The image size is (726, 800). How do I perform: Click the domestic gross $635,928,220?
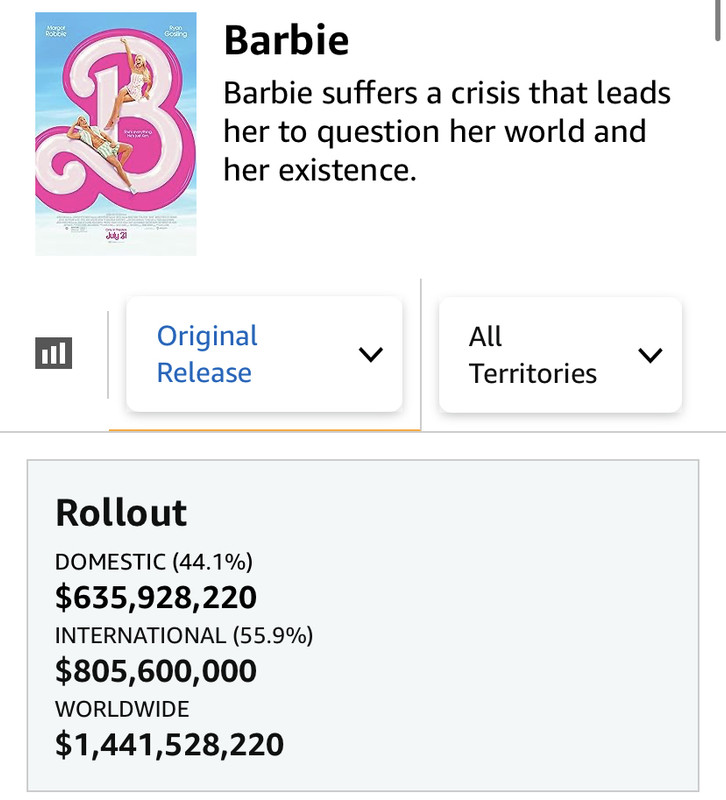[156, 597]
